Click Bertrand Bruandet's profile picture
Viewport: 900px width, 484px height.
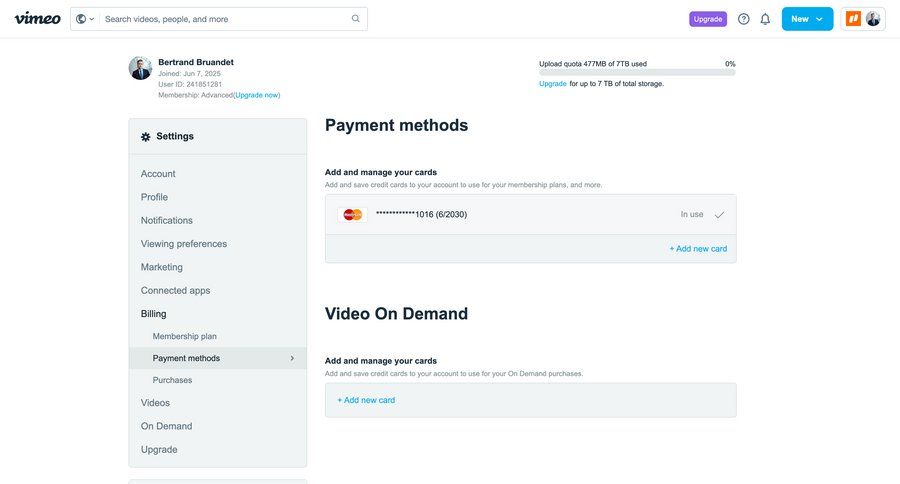[x=140, y=68]
